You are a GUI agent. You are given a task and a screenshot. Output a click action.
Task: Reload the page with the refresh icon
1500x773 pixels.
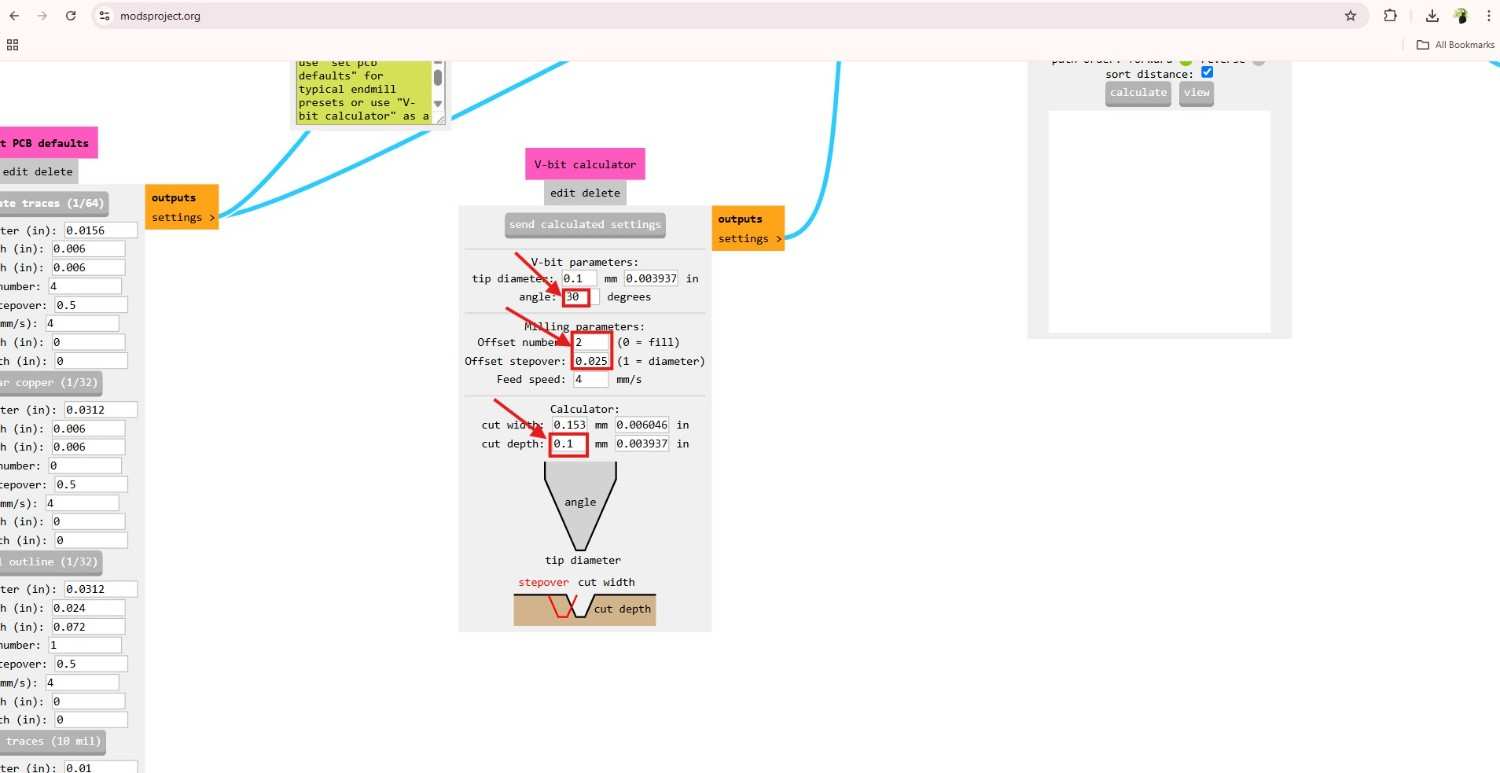coord(70,16)
